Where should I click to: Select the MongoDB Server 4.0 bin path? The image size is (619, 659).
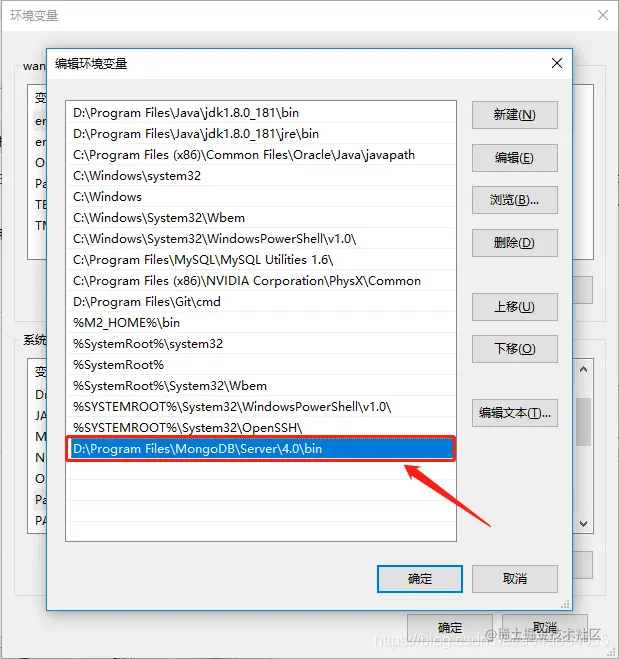(x=261, y=448)
